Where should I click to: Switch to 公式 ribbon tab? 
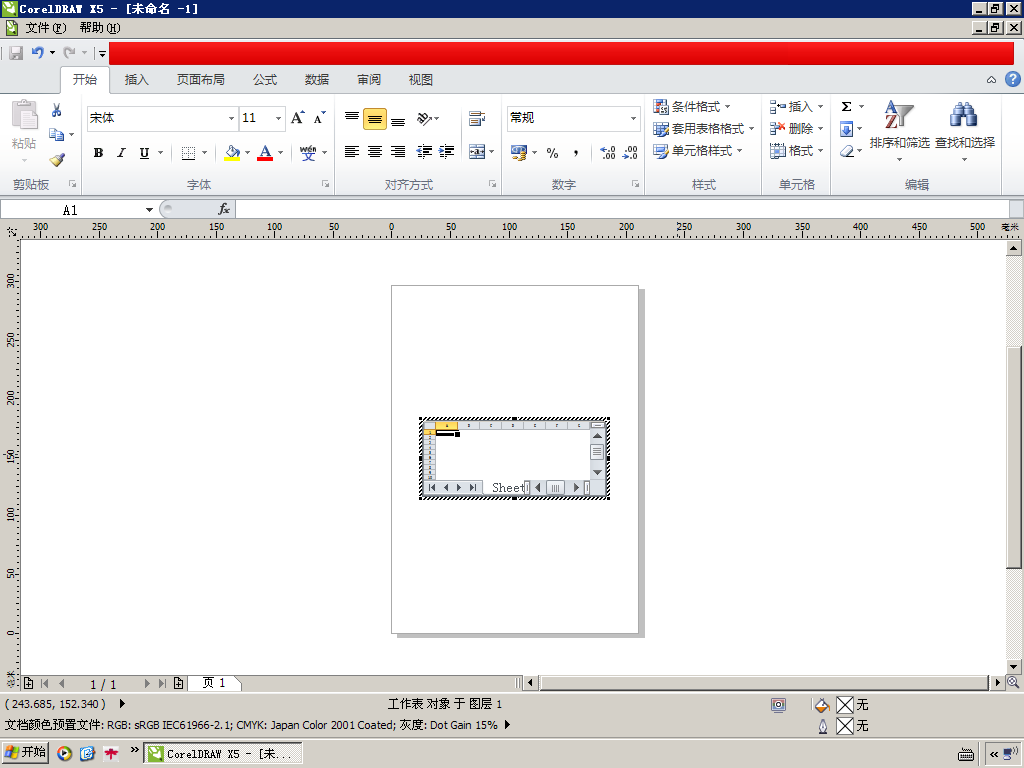(265, 80)
